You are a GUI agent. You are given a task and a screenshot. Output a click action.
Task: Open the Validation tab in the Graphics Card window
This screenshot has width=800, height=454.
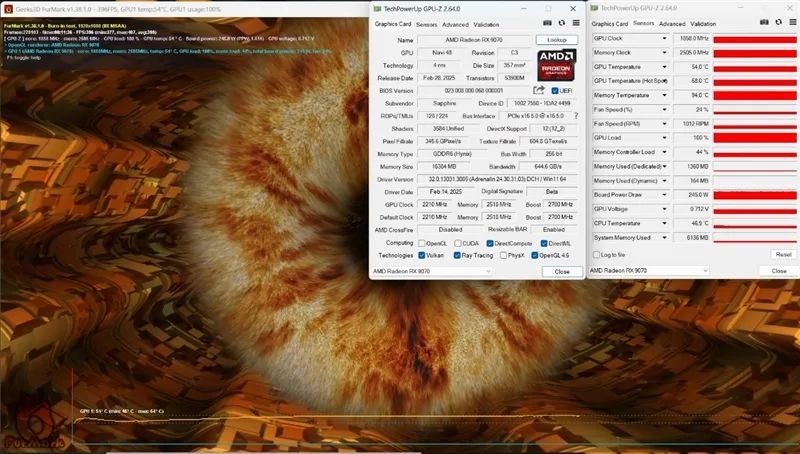click(486, 24)
